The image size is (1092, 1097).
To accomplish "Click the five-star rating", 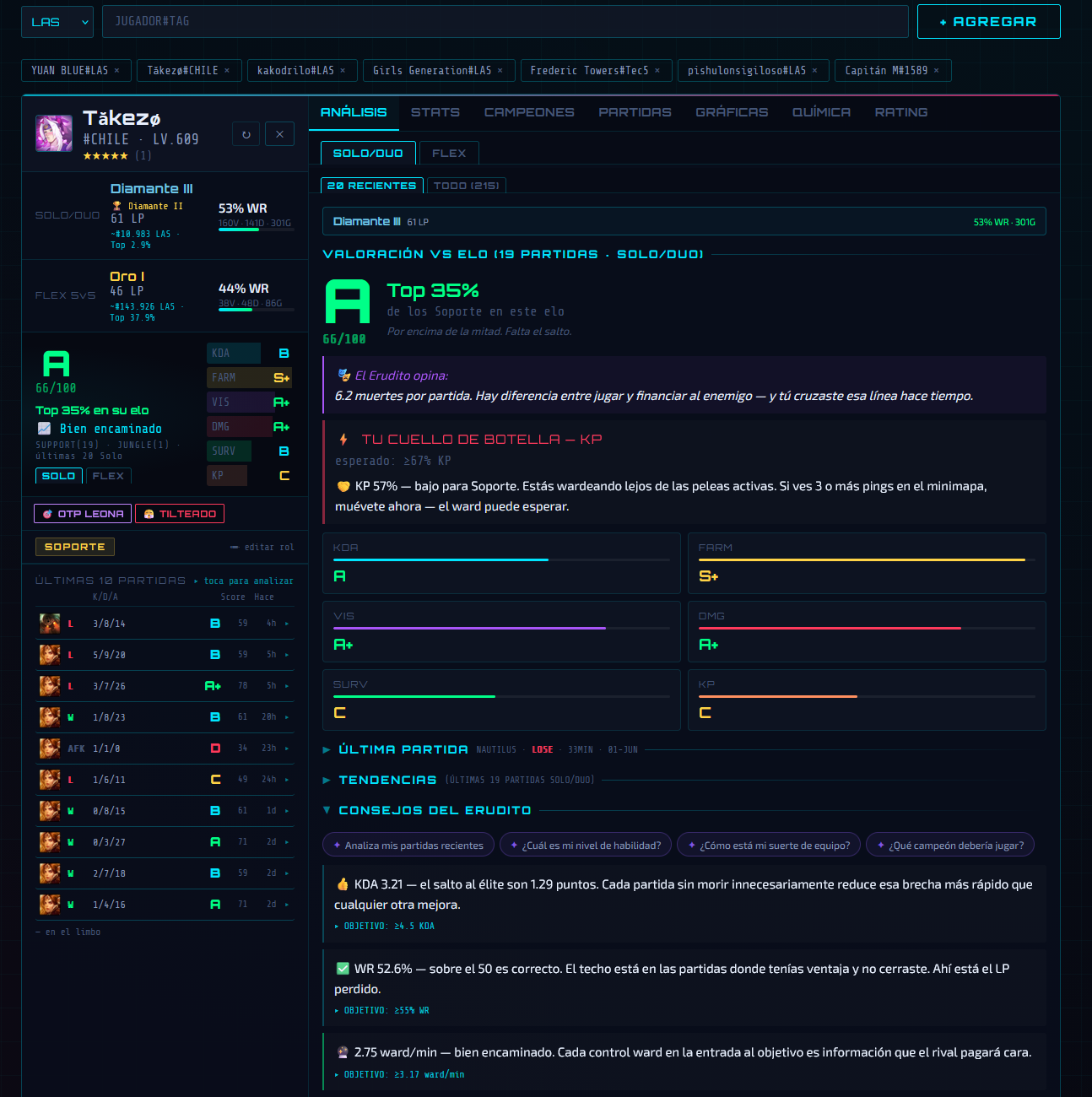I will (105, 156).
